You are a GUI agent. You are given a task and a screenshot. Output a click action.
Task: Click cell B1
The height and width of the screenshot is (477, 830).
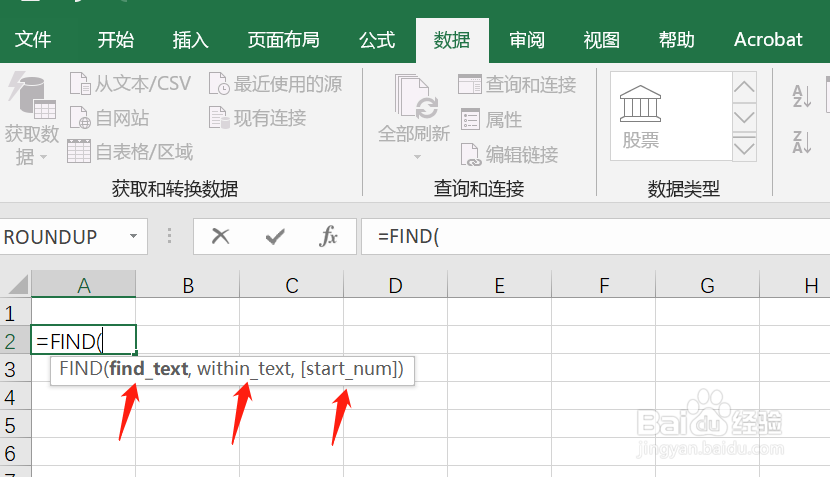(188, 312)
